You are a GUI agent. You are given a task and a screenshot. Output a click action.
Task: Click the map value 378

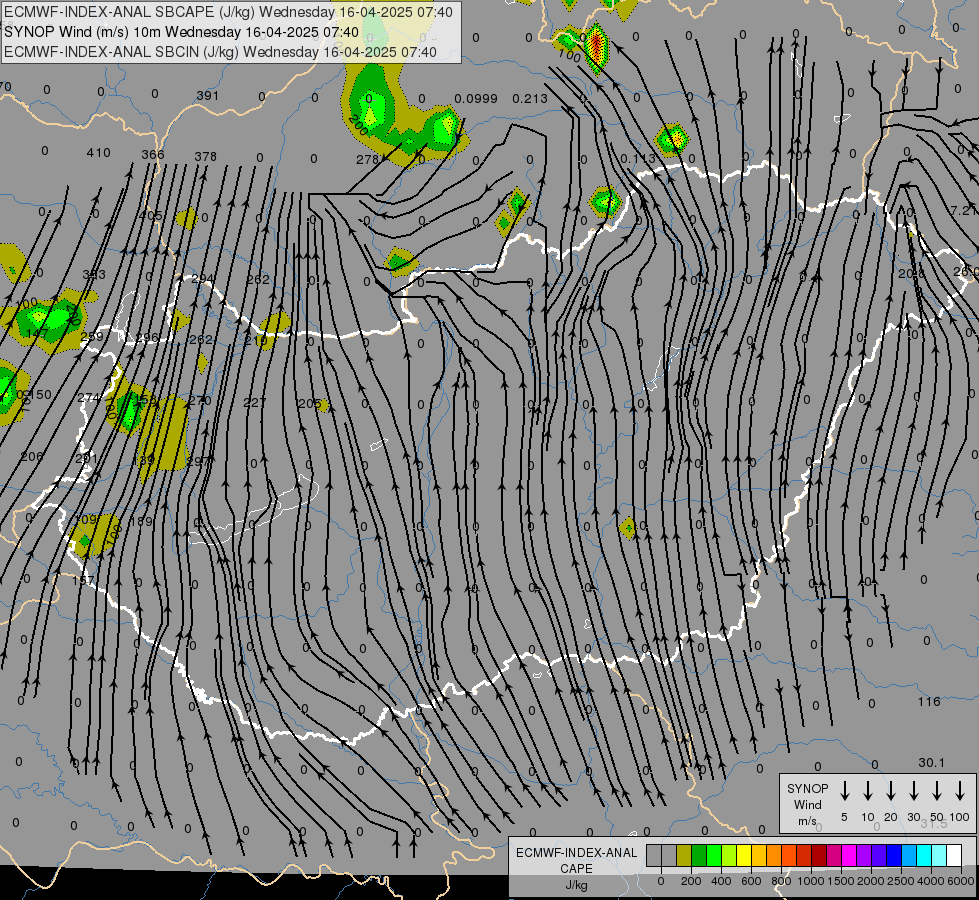[x=205, y=156]
